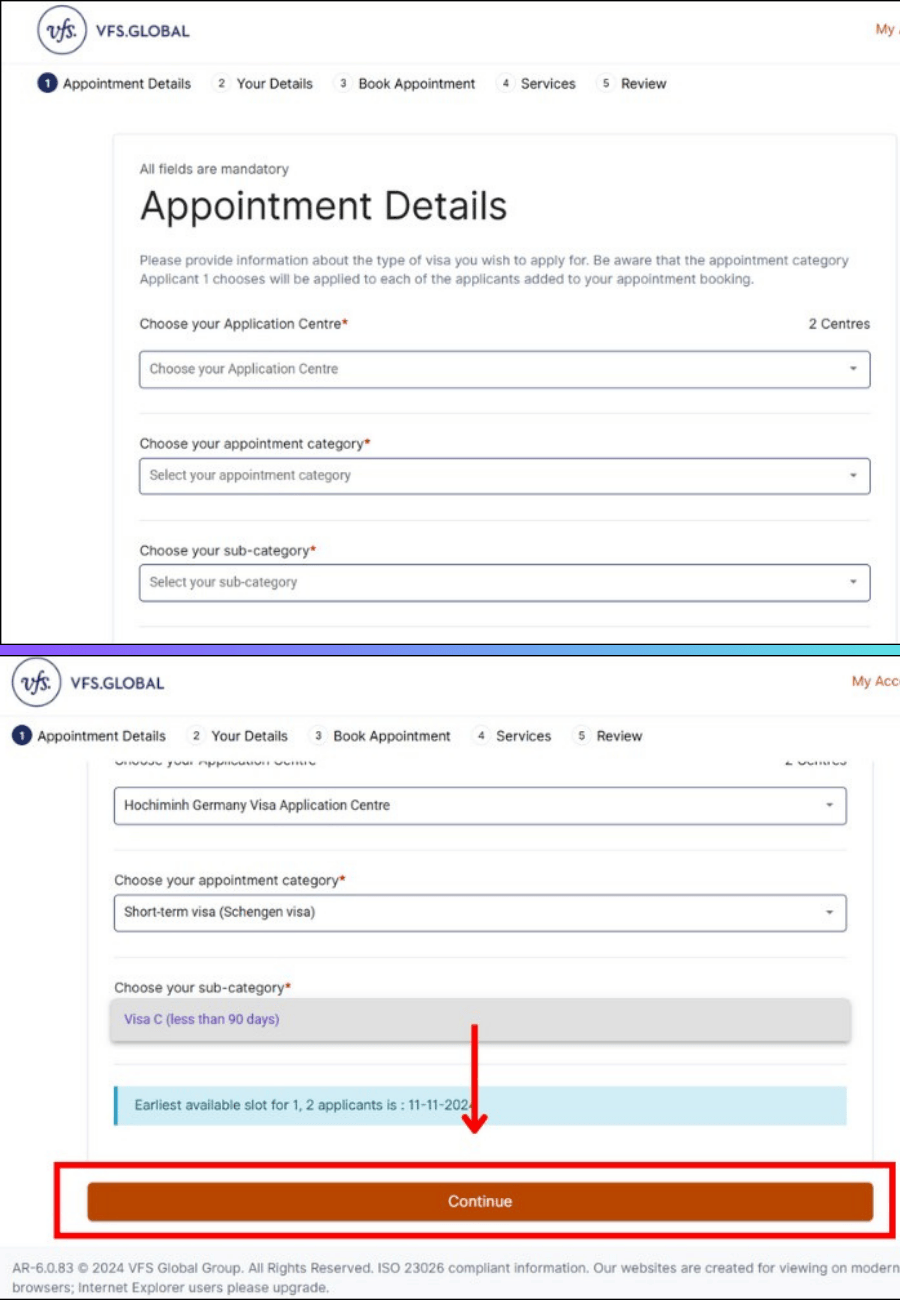Click step 2 circle icon in lower header
The image size is (900, 1300).
(196, 736)
